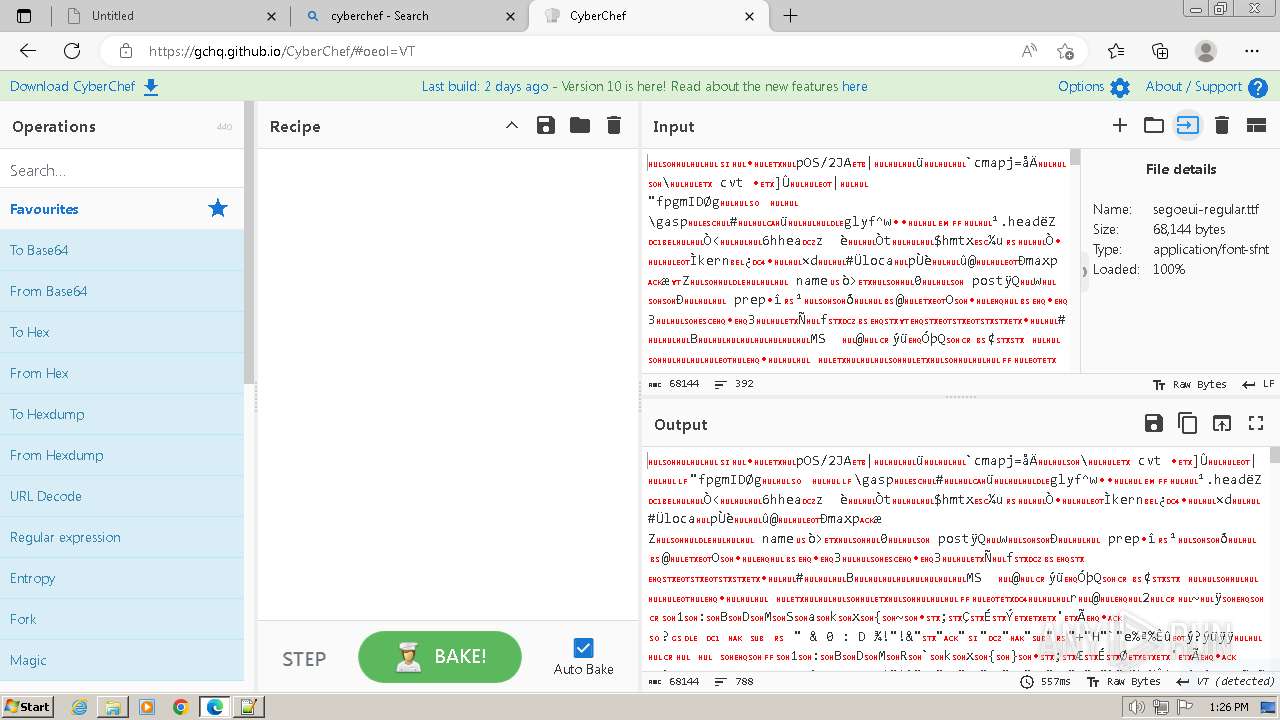1280x720 pixels.
Task: Save the recipe with the disk icon
Action: 545,125
